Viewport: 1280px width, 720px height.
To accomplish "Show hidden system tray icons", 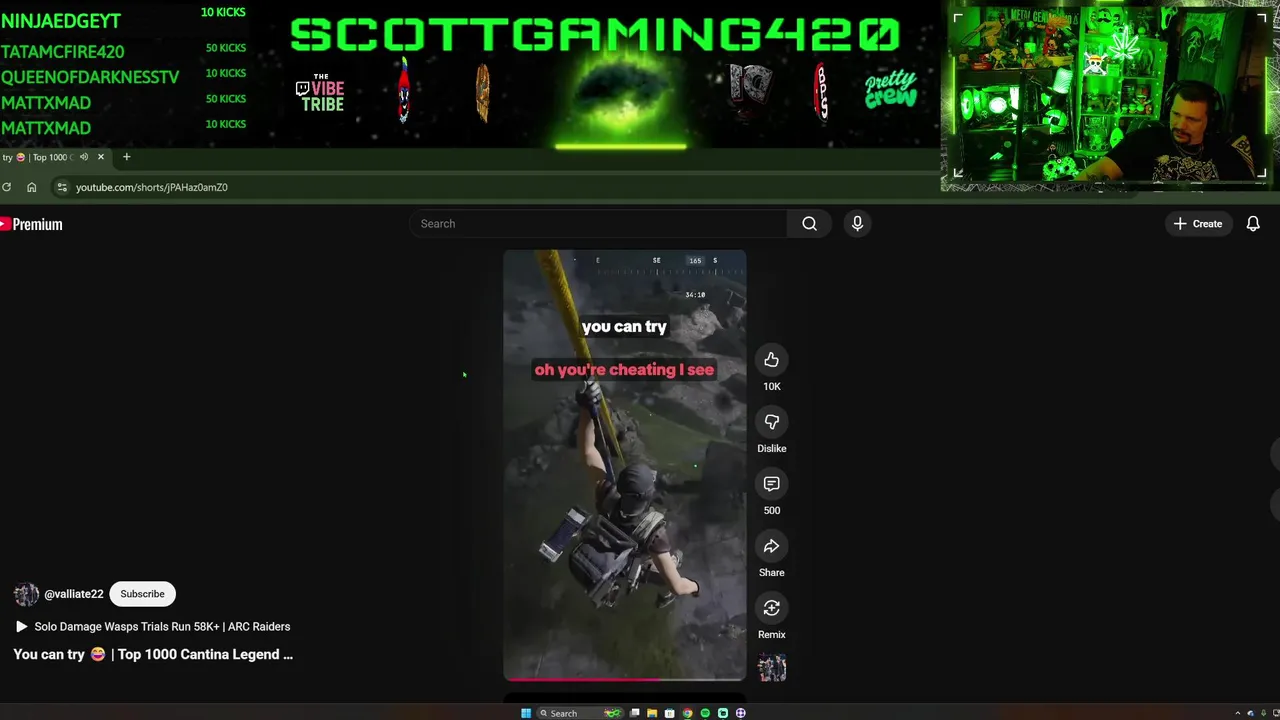I will click(1237, 713).
